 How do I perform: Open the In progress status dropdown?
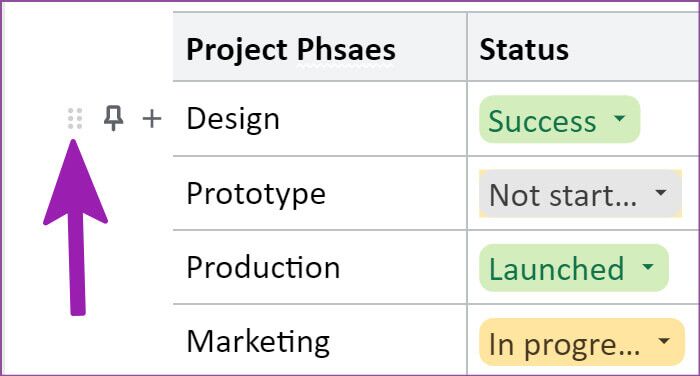[582, 342]
